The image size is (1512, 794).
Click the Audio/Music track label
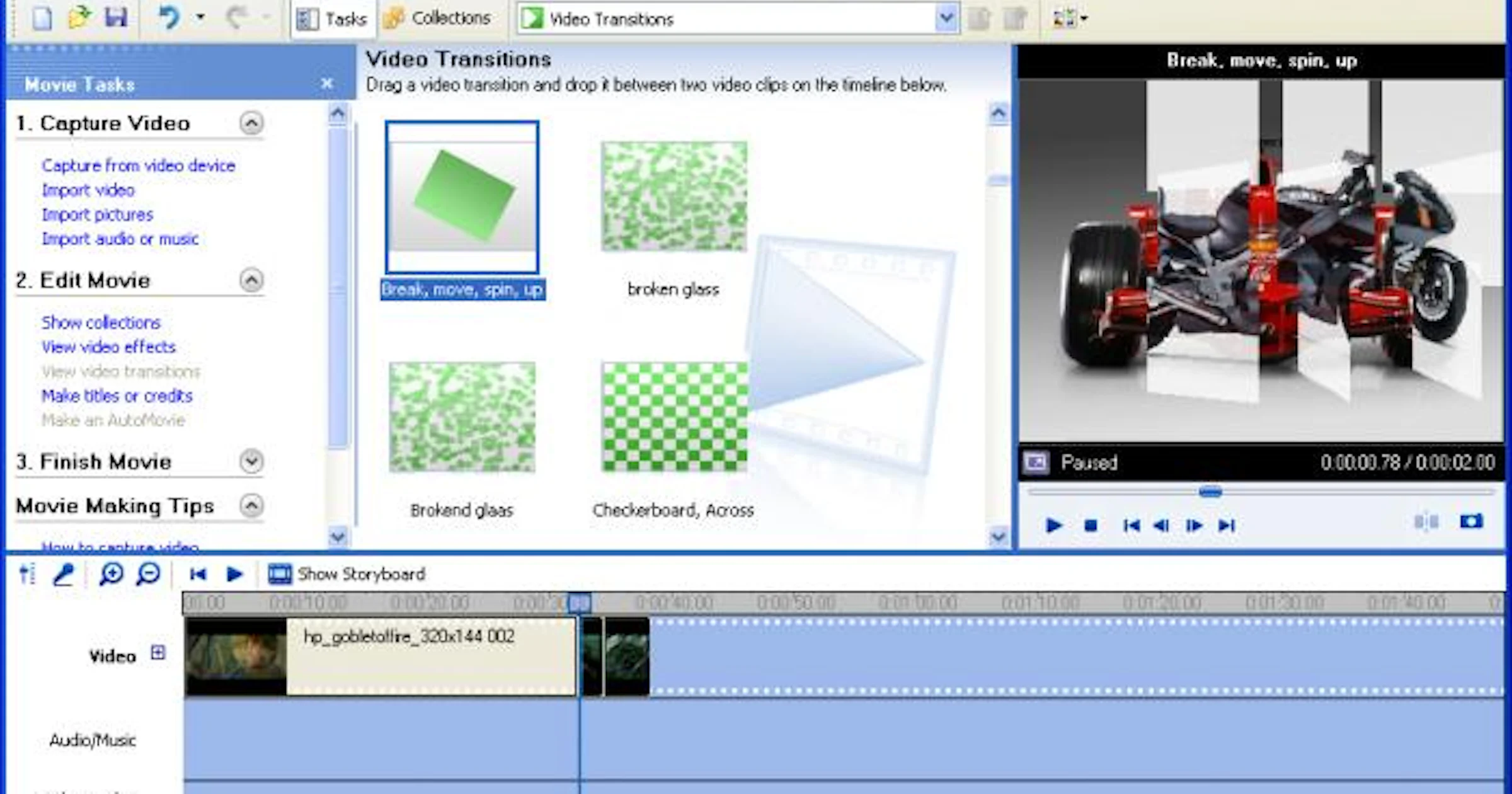pyautogui.click(x=93, y=740)
